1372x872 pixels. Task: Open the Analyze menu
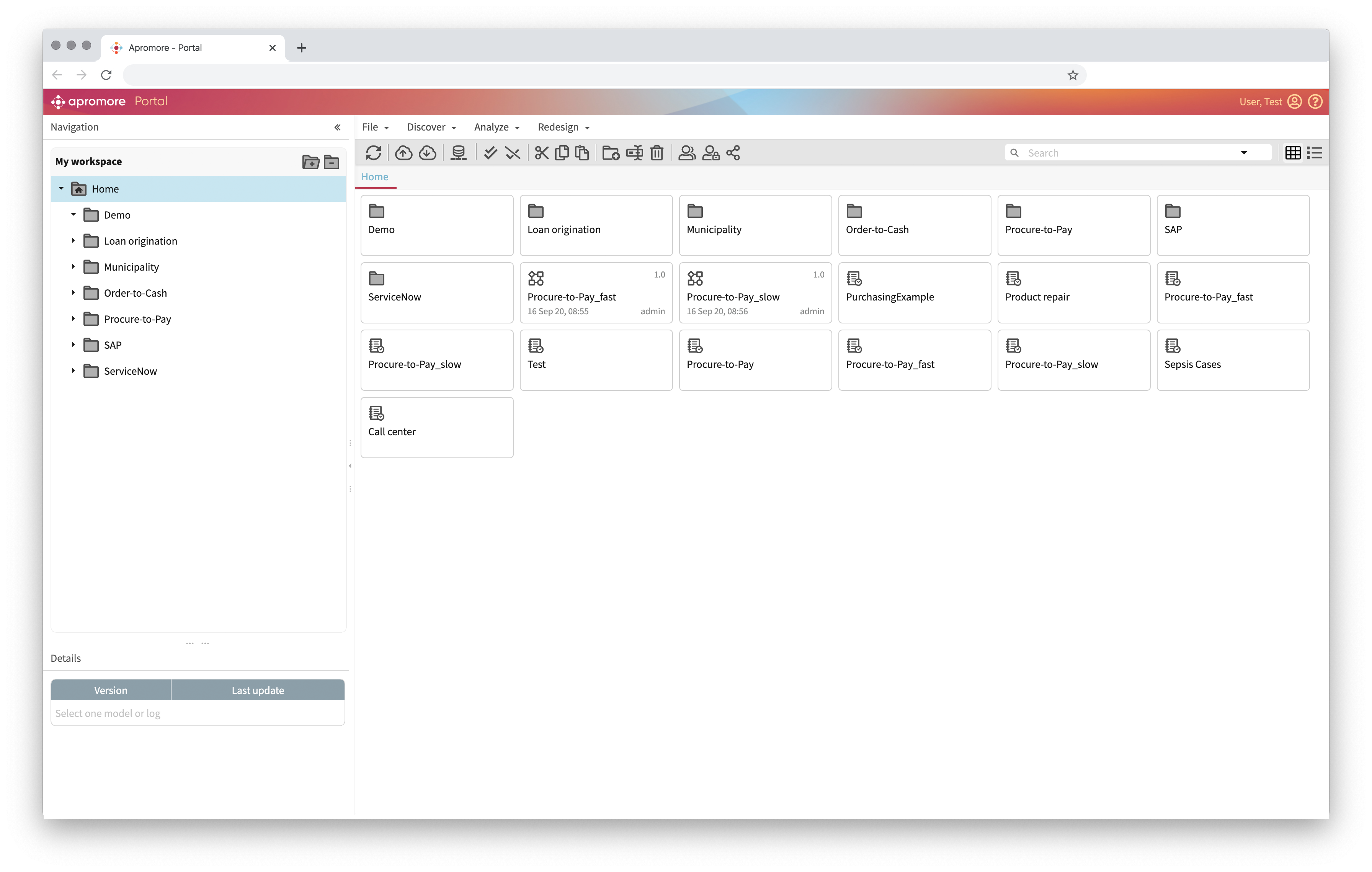tap(497, 127)
